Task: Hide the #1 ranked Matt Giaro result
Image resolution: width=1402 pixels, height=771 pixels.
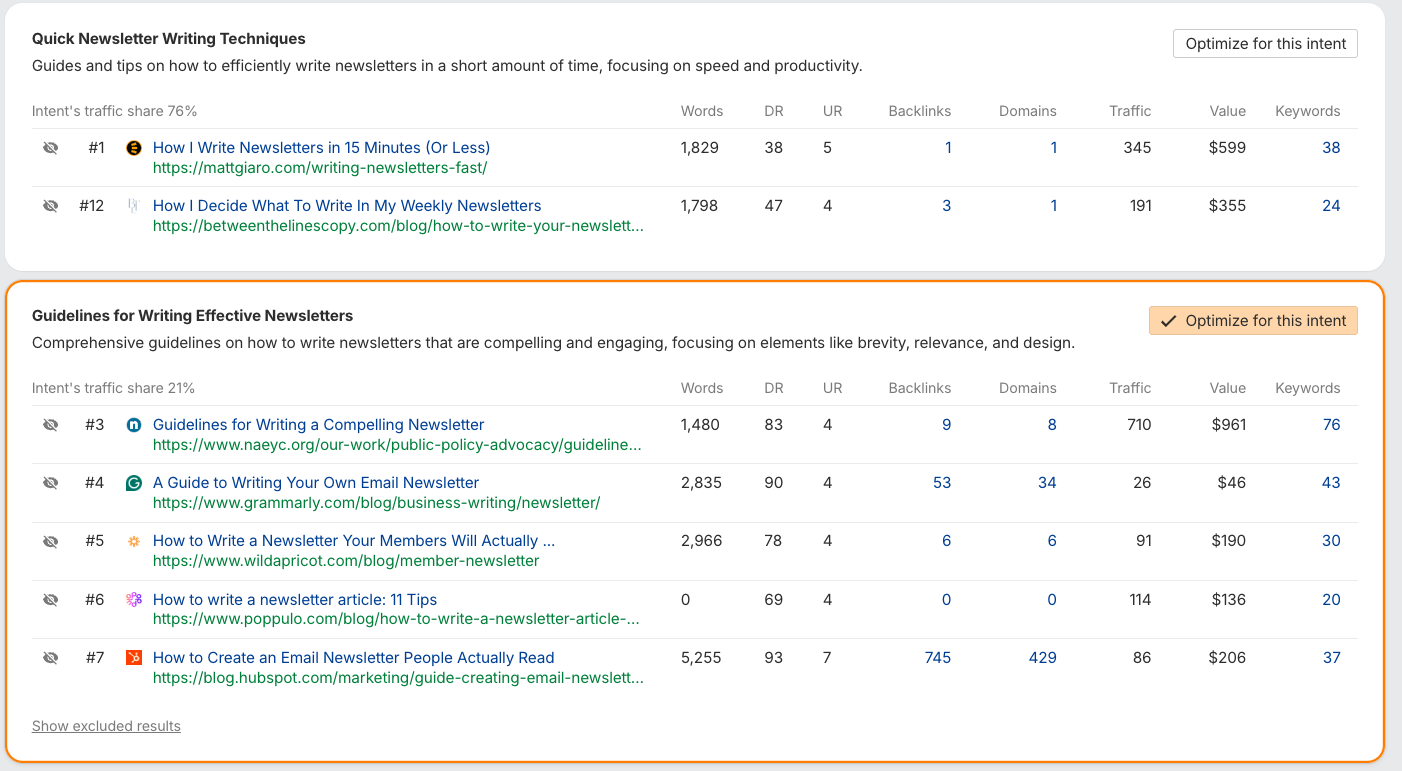Action: tap(50, 147)
